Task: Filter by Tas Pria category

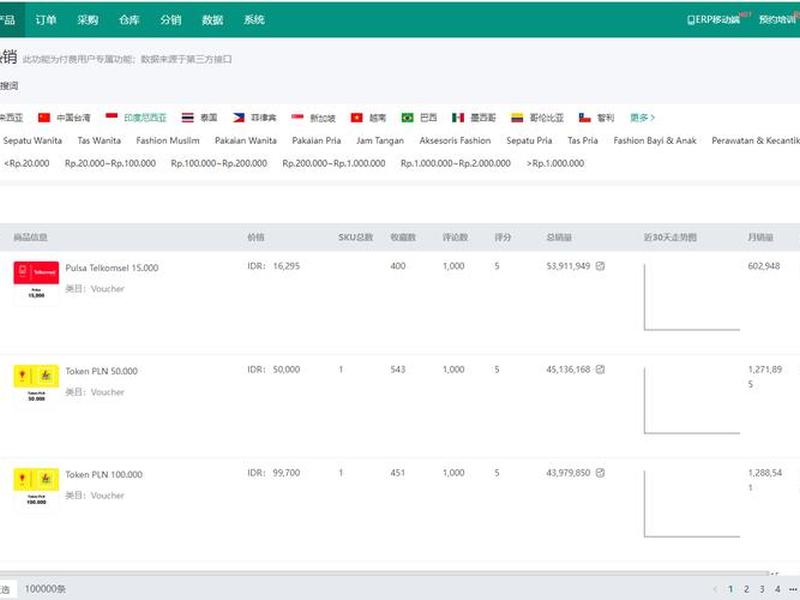Action: pyautogui.click(x=583, y=140)
